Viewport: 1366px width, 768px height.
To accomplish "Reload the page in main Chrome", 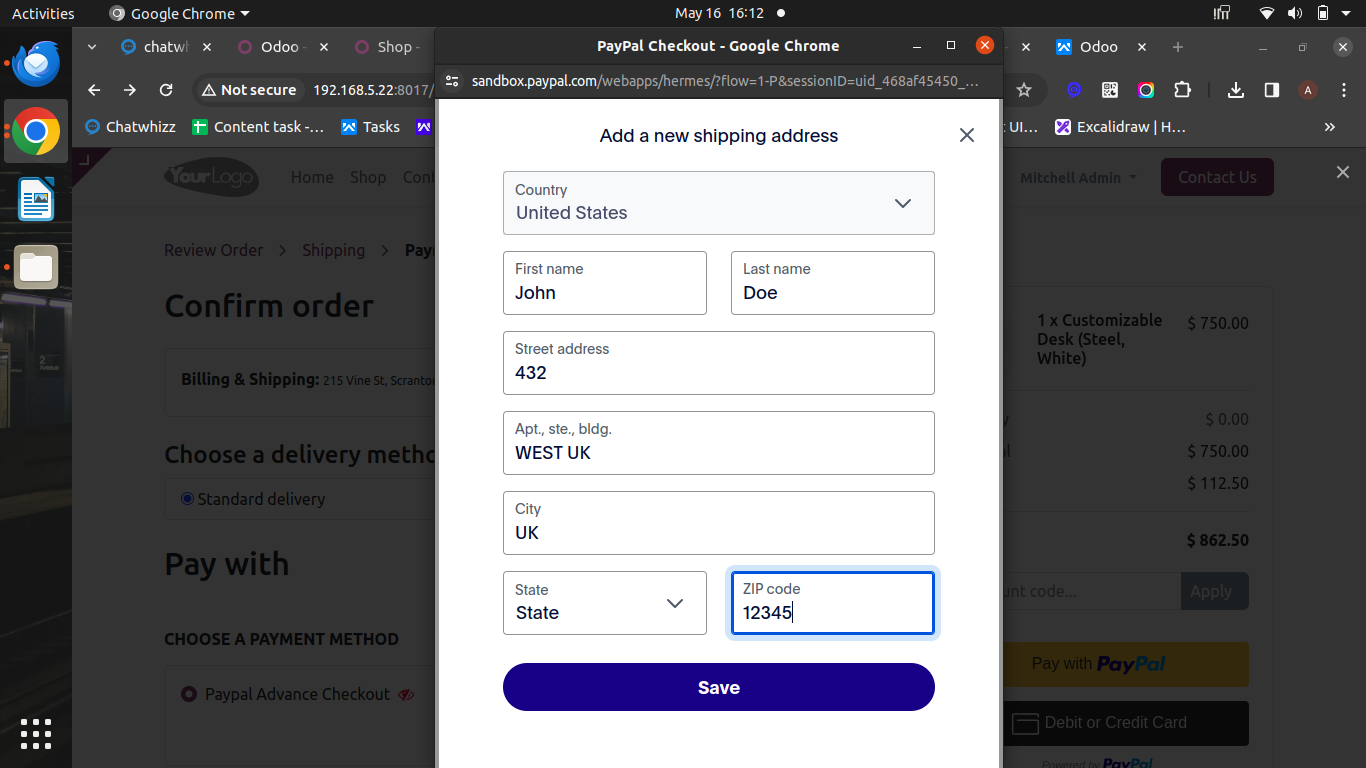I will (x=166, y=90).
